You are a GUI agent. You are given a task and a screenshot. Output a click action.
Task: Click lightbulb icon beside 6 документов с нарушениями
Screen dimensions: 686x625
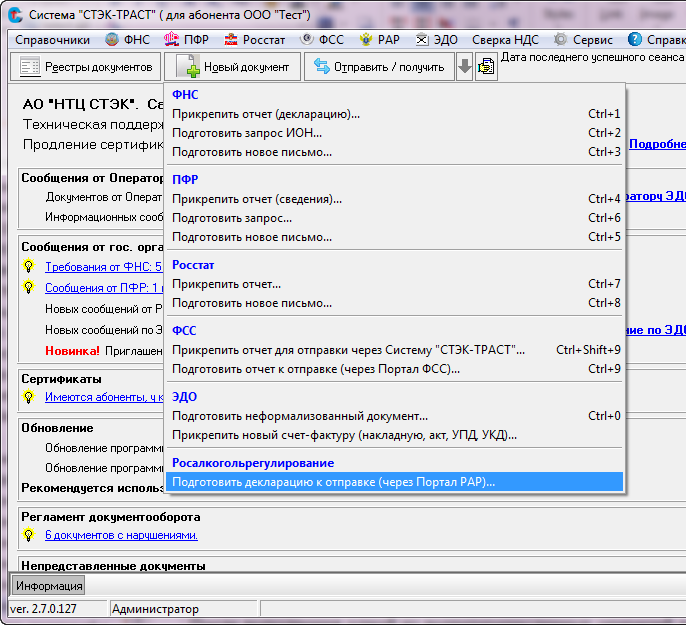coord(28,534)
